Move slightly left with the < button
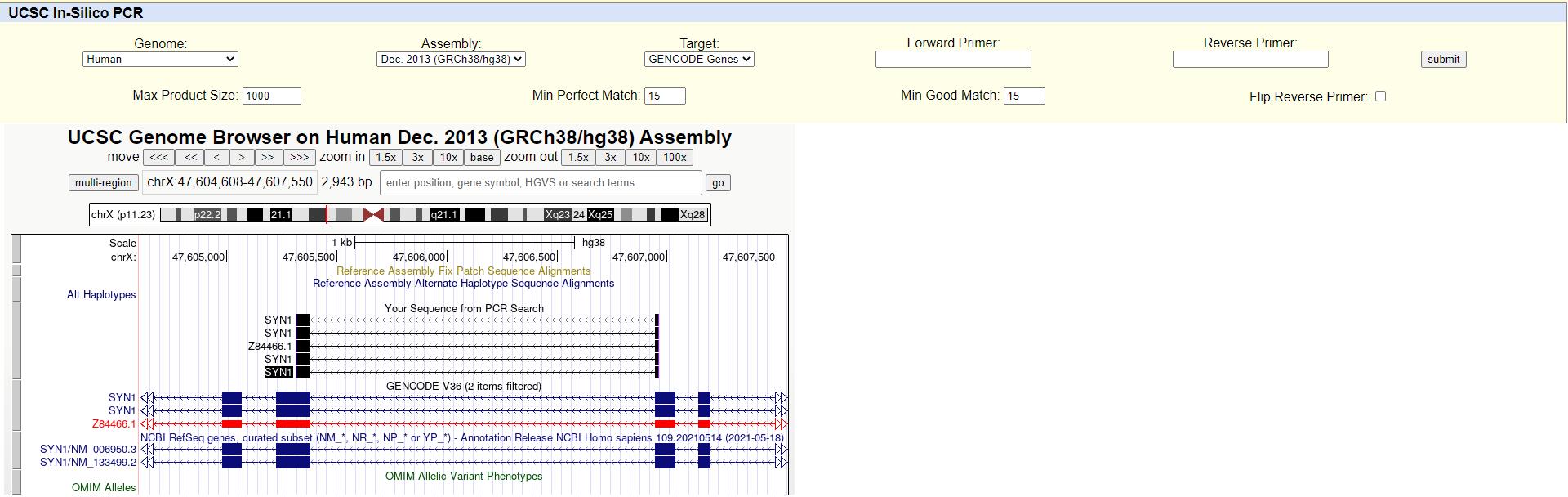This screenshot has width=1568, height=497. click(x=216, y=158)
